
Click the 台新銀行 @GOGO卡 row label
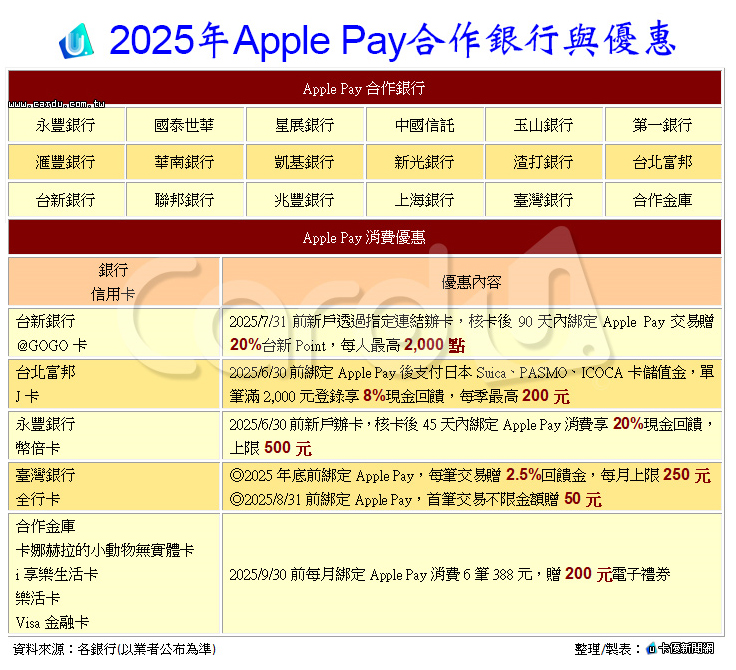pos(114,333)
